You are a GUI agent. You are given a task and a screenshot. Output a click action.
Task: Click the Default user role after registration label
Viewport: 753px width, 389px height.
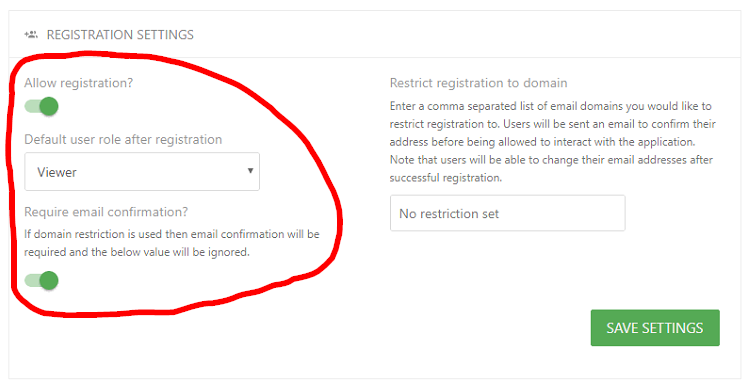(x=123, y=139)
